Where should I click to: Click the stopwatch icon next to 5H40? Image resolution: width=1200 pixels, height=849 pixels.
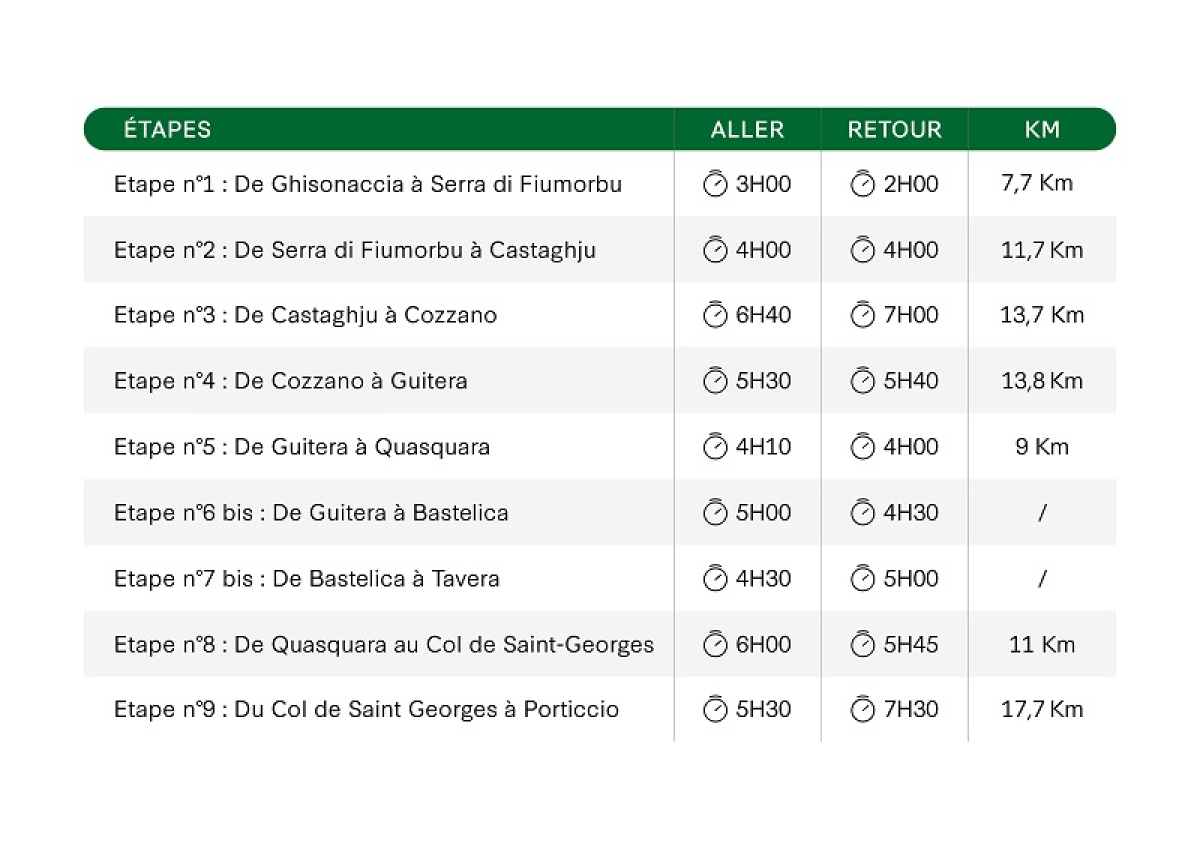point(862,380)
